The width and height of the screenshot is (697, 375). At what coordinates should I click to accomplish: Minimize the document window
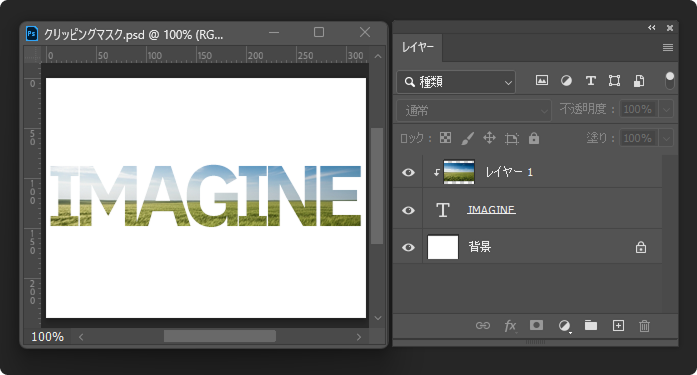pos(274,32)
